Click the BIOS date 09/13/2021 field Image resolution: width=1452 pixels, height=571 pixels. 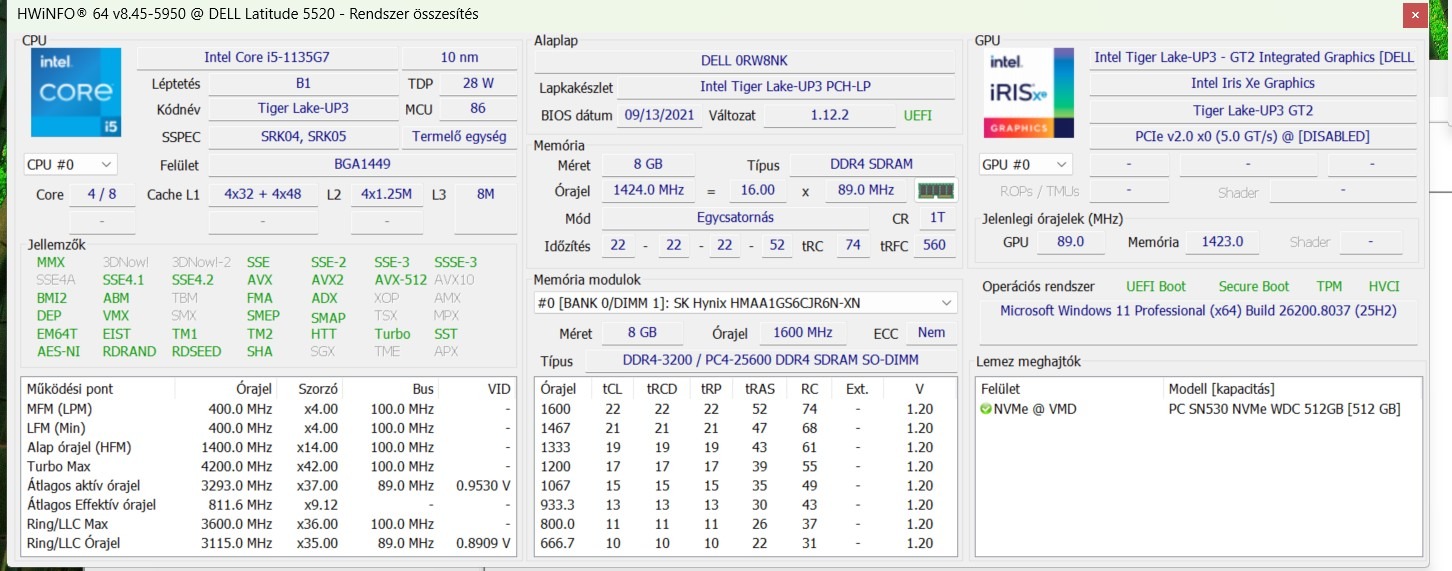pyautogui.click(x=658, y=115)
